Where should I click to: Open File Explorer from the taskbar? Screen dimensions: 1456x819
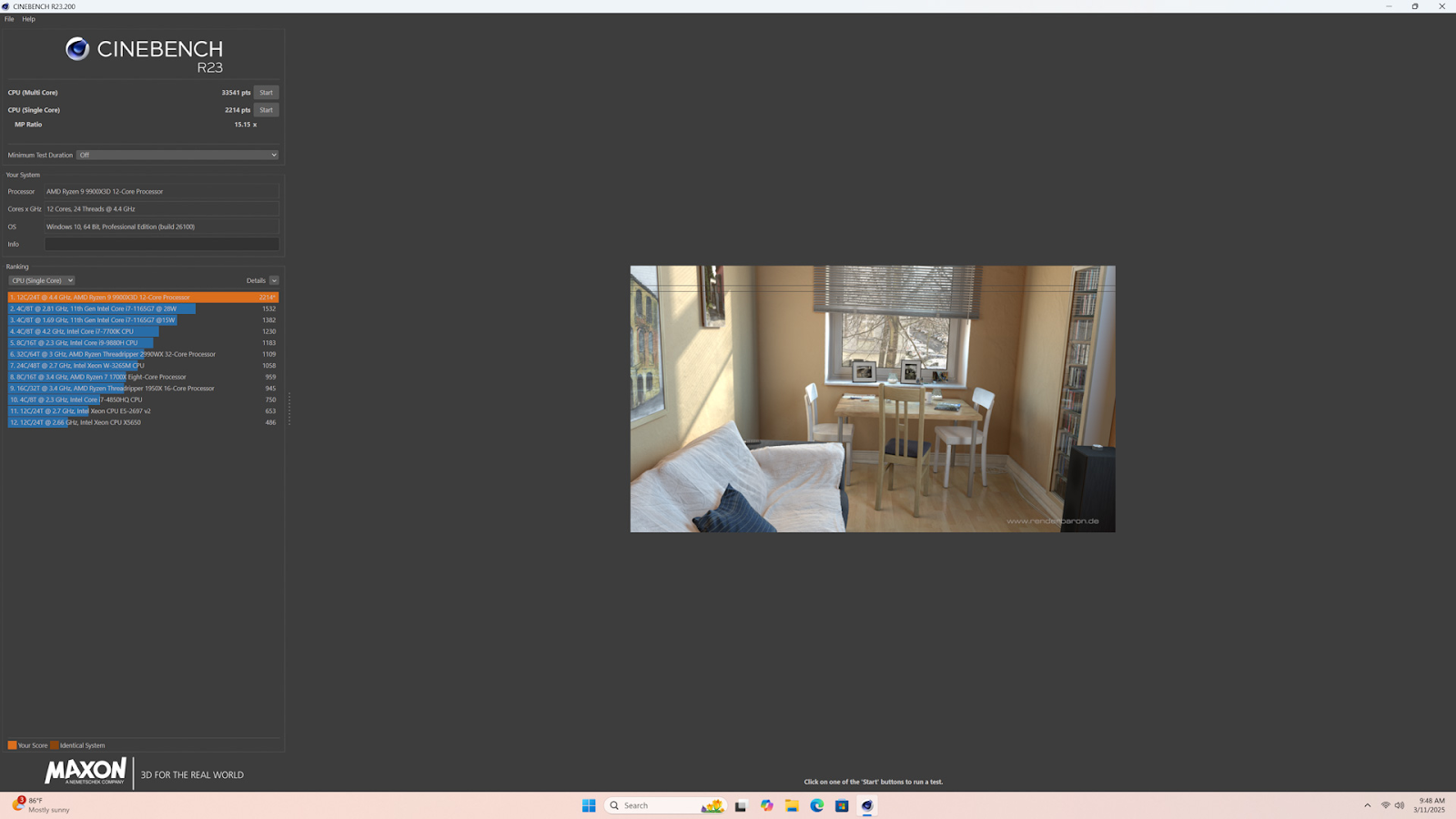tap(792, 805)
